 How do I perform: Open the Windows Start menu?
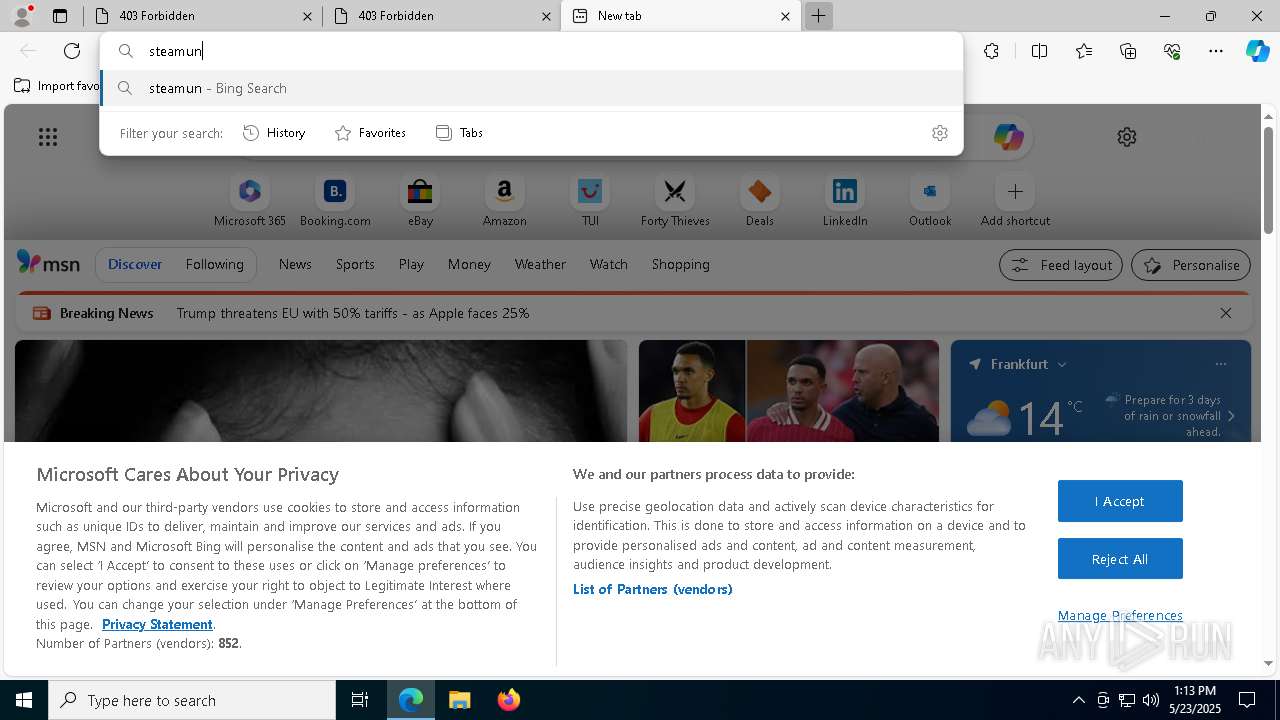(24, 700)
